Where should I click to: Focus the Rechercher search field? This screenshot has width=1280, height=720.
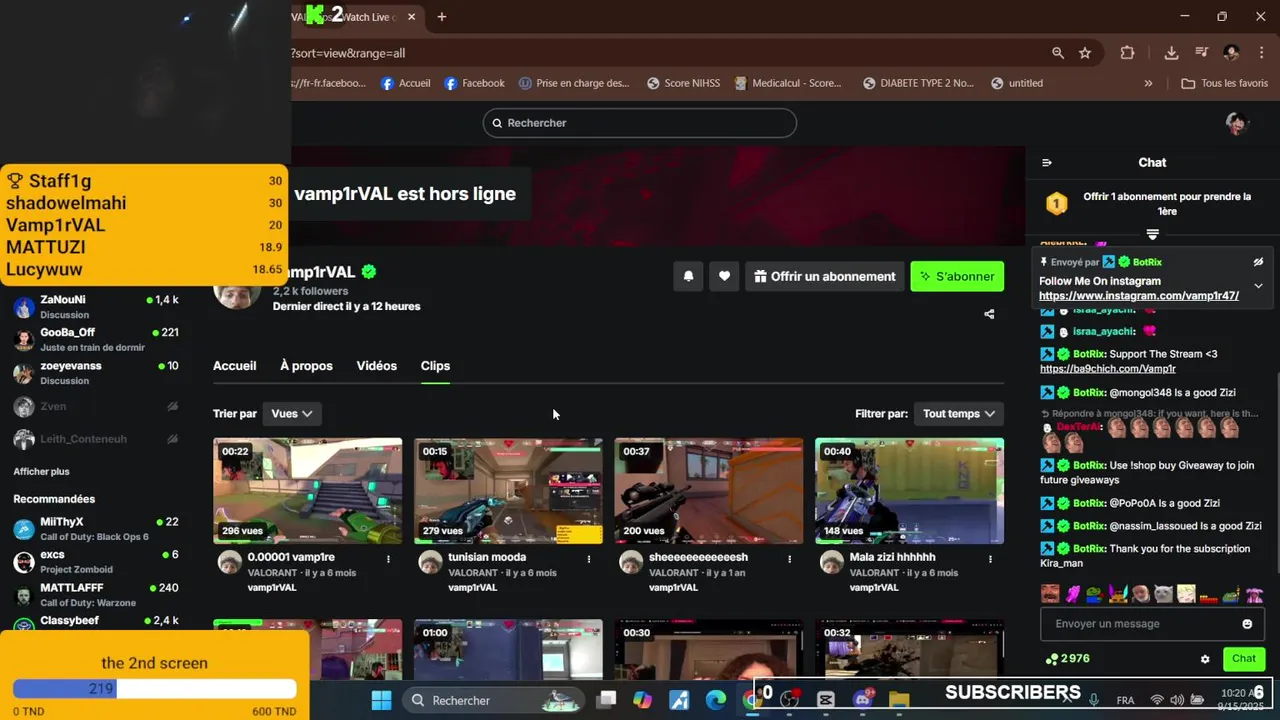(x=640, y=123)
